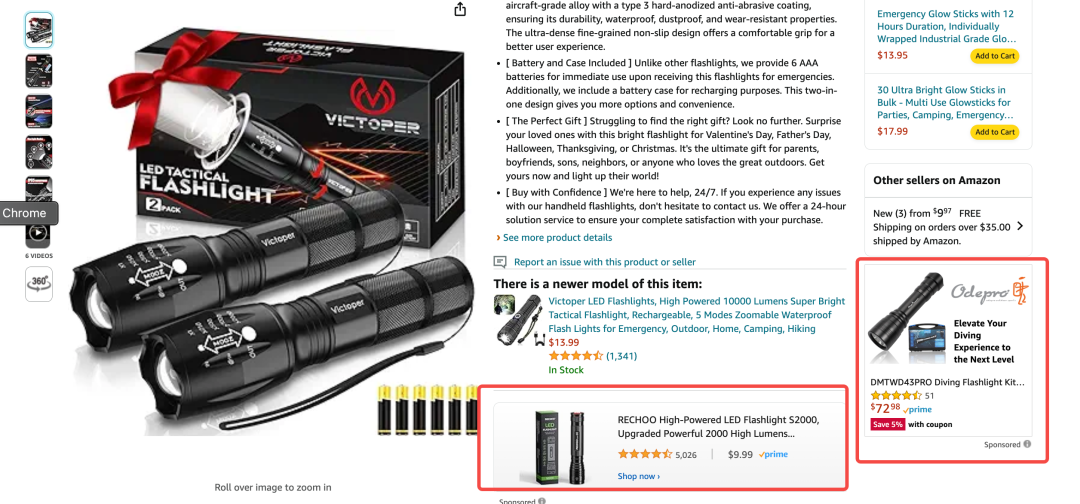Click the Report an issue speech-bubble icon
The image size is (1080, 504).
[500, 262]
